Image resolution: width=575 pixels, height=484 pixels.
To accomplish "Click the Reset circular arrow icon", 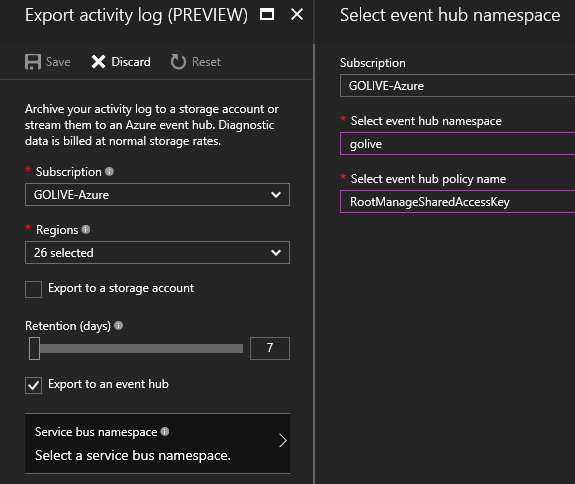I will pos(178,62).
